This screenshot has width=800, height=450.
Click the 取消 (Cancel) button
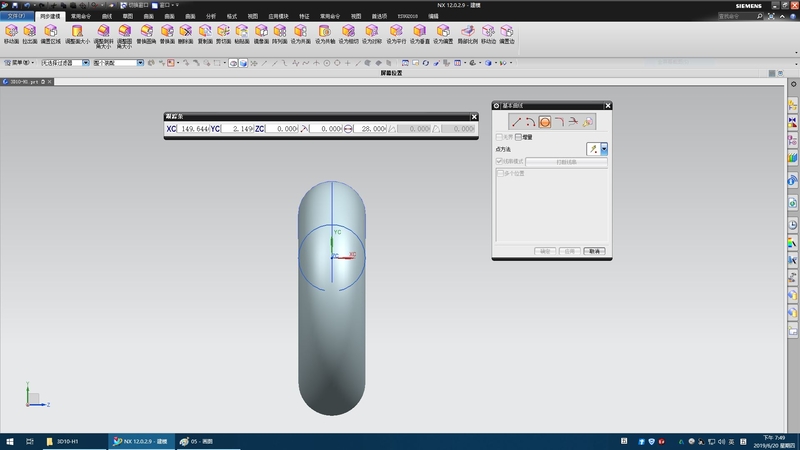(595, 251)
